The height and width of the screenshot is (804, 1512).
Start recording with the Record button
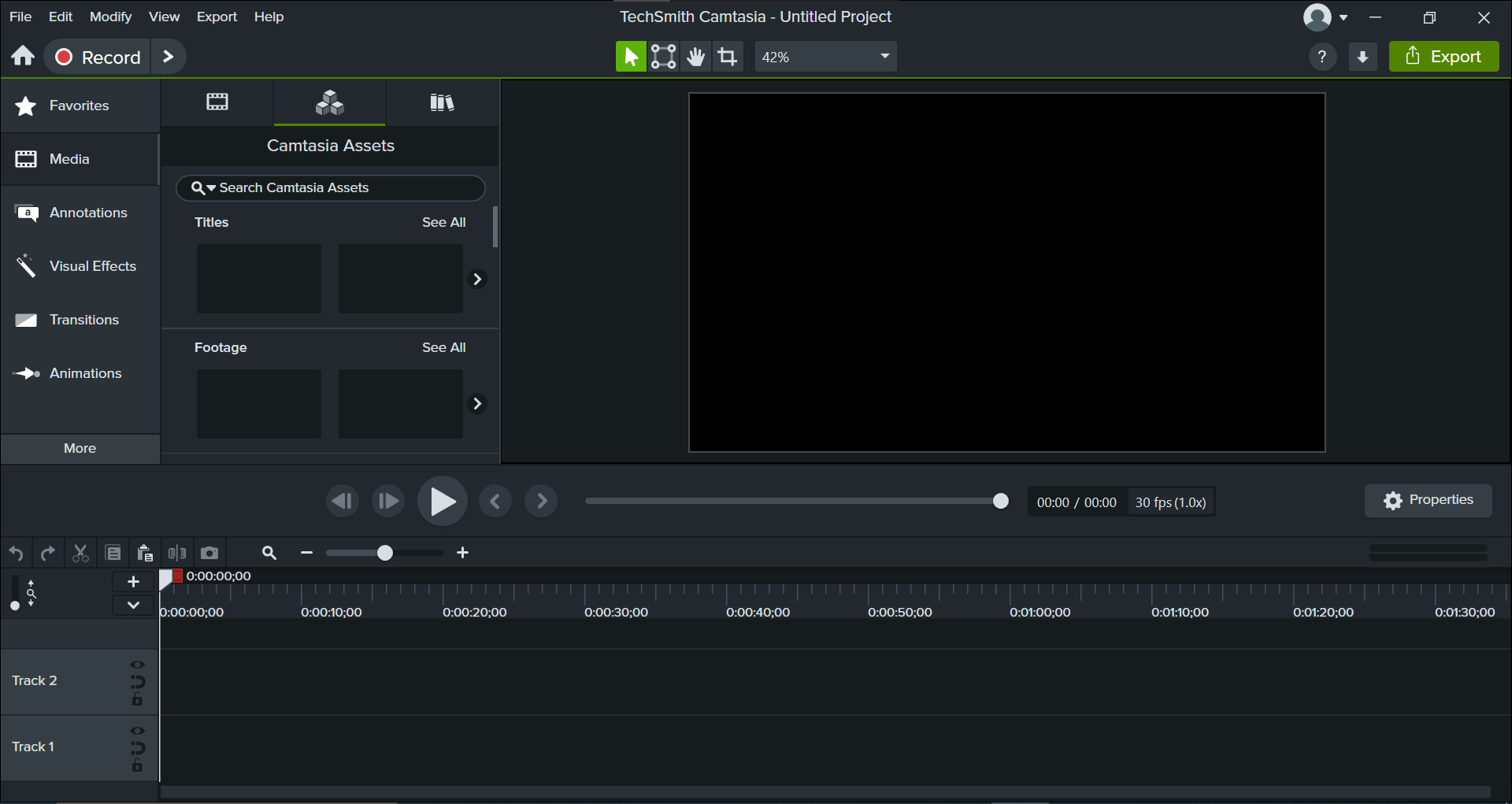point(98,57)
